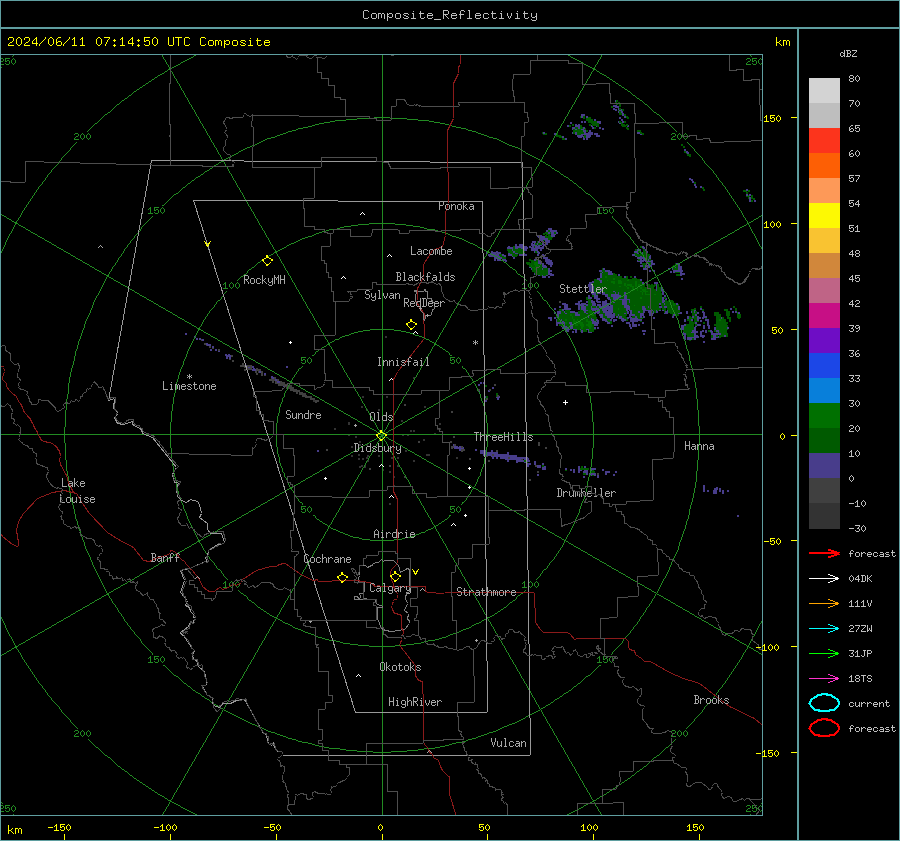Click the Banff label on the map

click(165, 558)
